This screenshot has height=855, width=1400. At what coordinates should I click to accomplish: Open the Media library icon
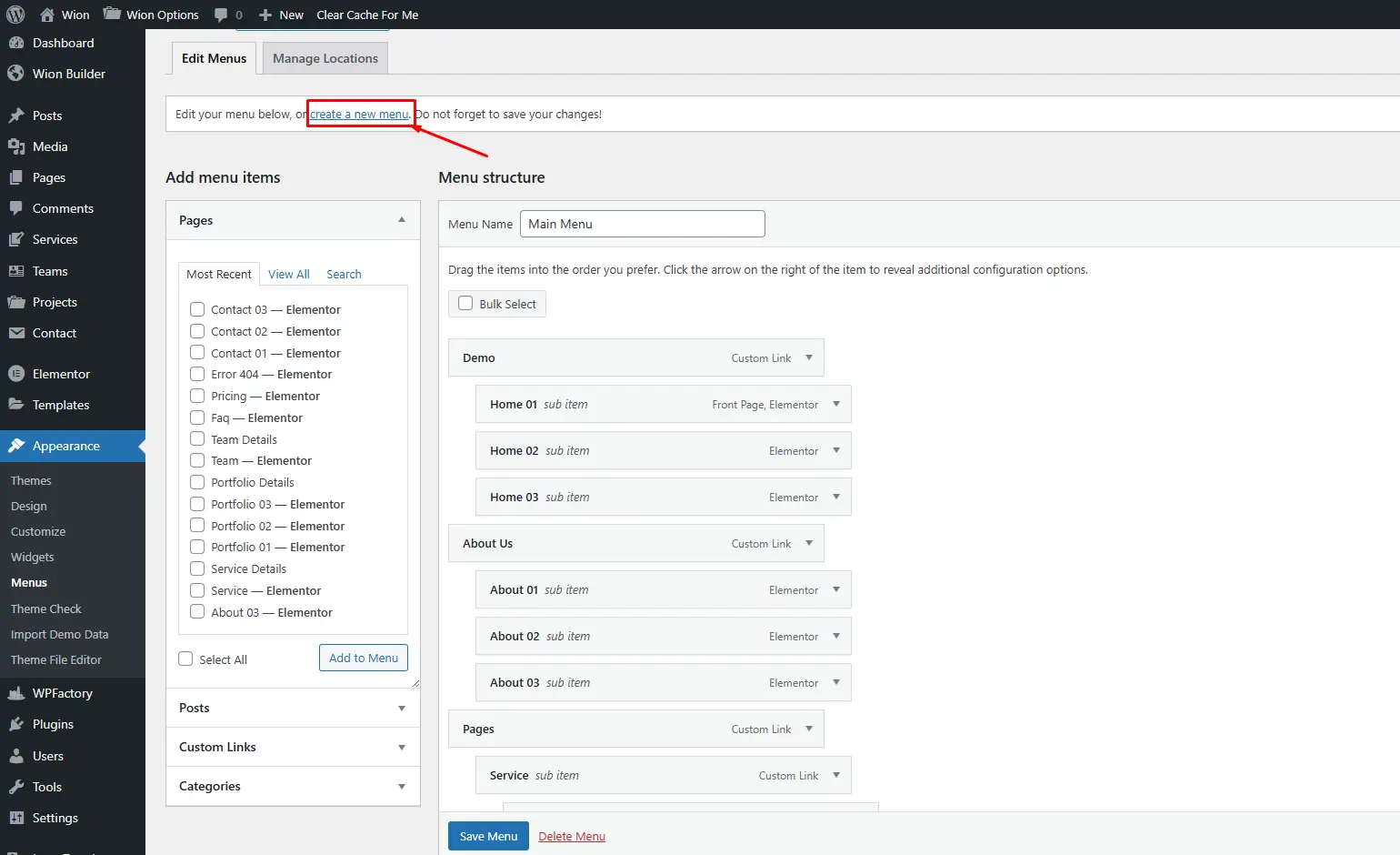tap(16, 146)
